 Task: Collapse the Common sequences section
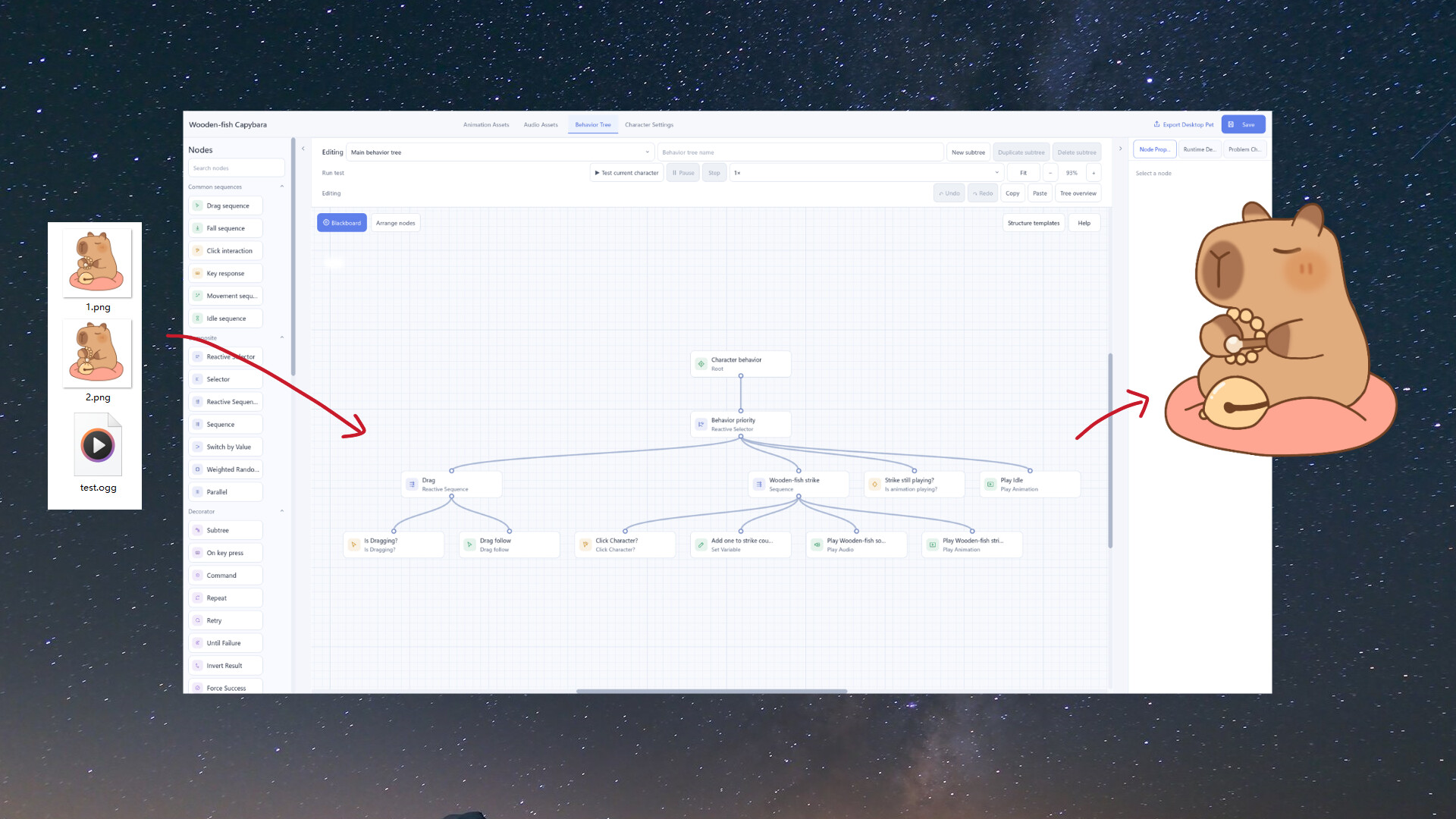point(282,187)
